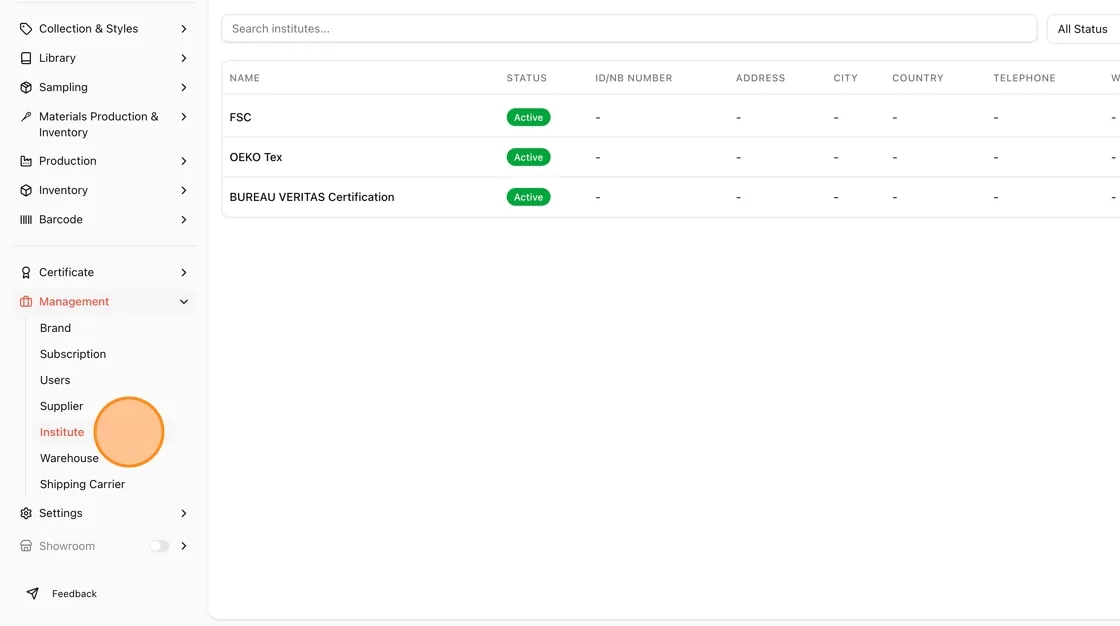Expand the Settings chevron
This screenshot has height=626, width=1120.
click(184, 513)
